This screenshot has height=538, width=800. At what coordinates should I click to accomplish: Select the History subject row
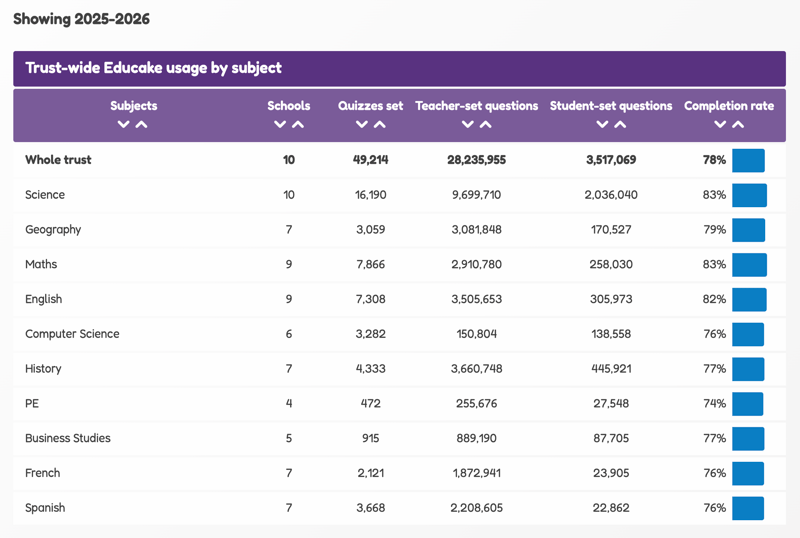click(399, 369)
